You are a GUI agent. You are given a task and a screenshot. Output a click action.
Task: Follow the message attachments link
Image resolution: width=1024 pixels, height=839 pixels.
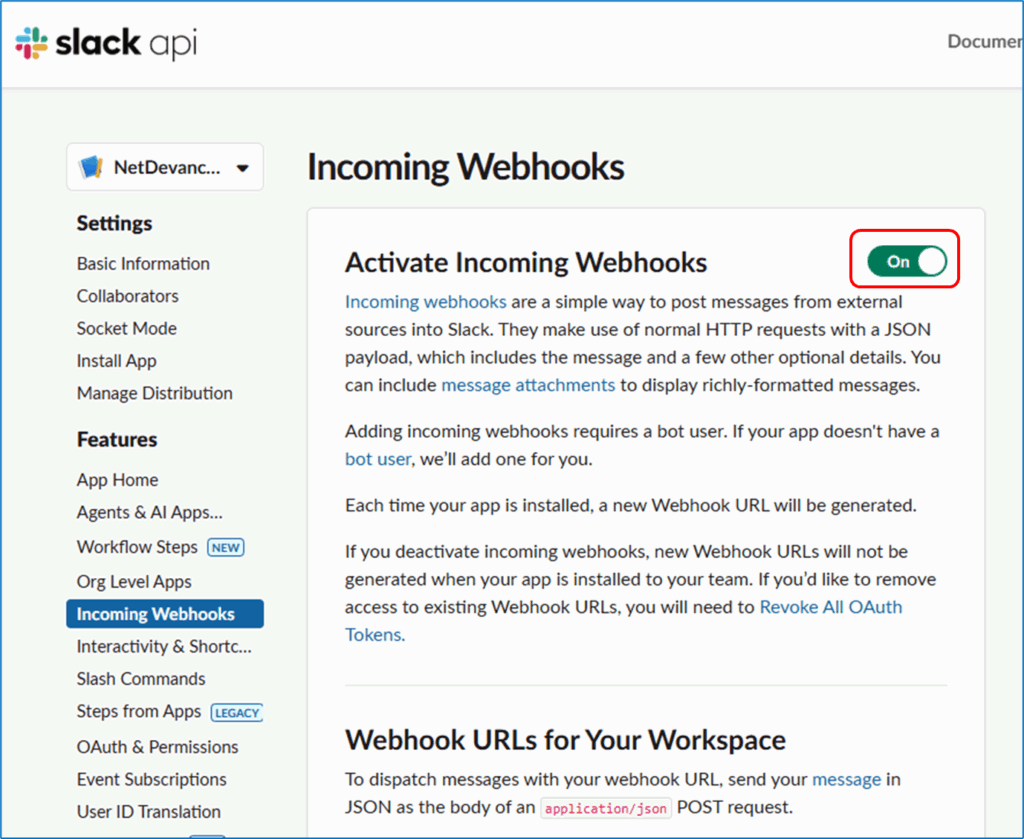tap(528, 384)
